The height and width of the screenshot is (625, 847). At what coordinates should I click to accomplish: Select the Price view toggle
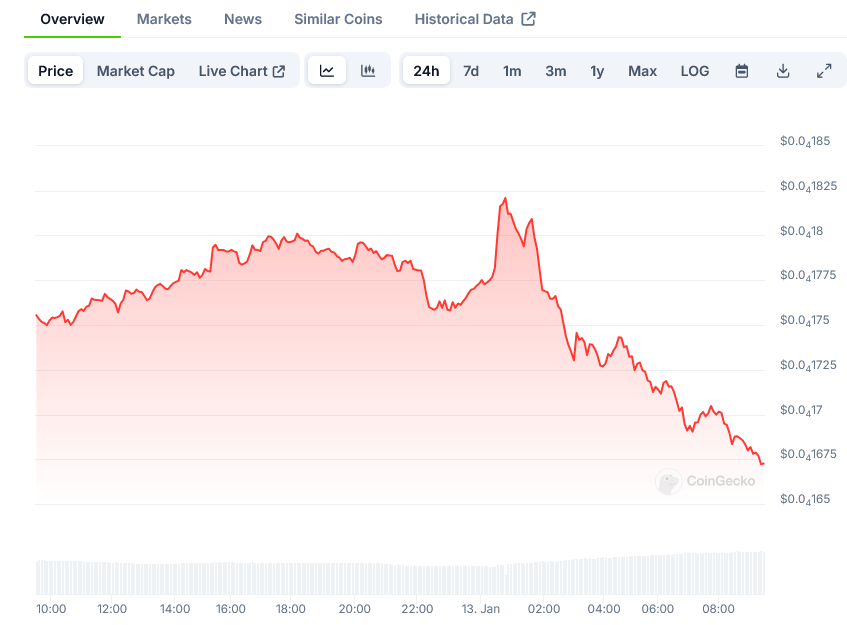click(x=56, y=71)
